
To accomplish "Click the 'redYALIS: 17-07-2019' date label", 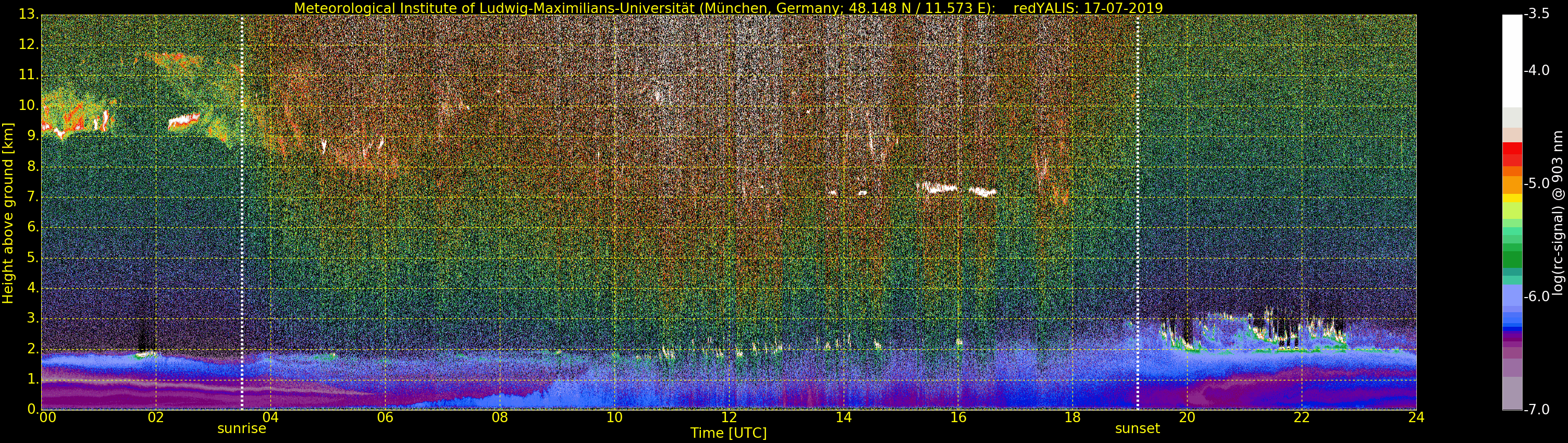I will (1088, 8).
